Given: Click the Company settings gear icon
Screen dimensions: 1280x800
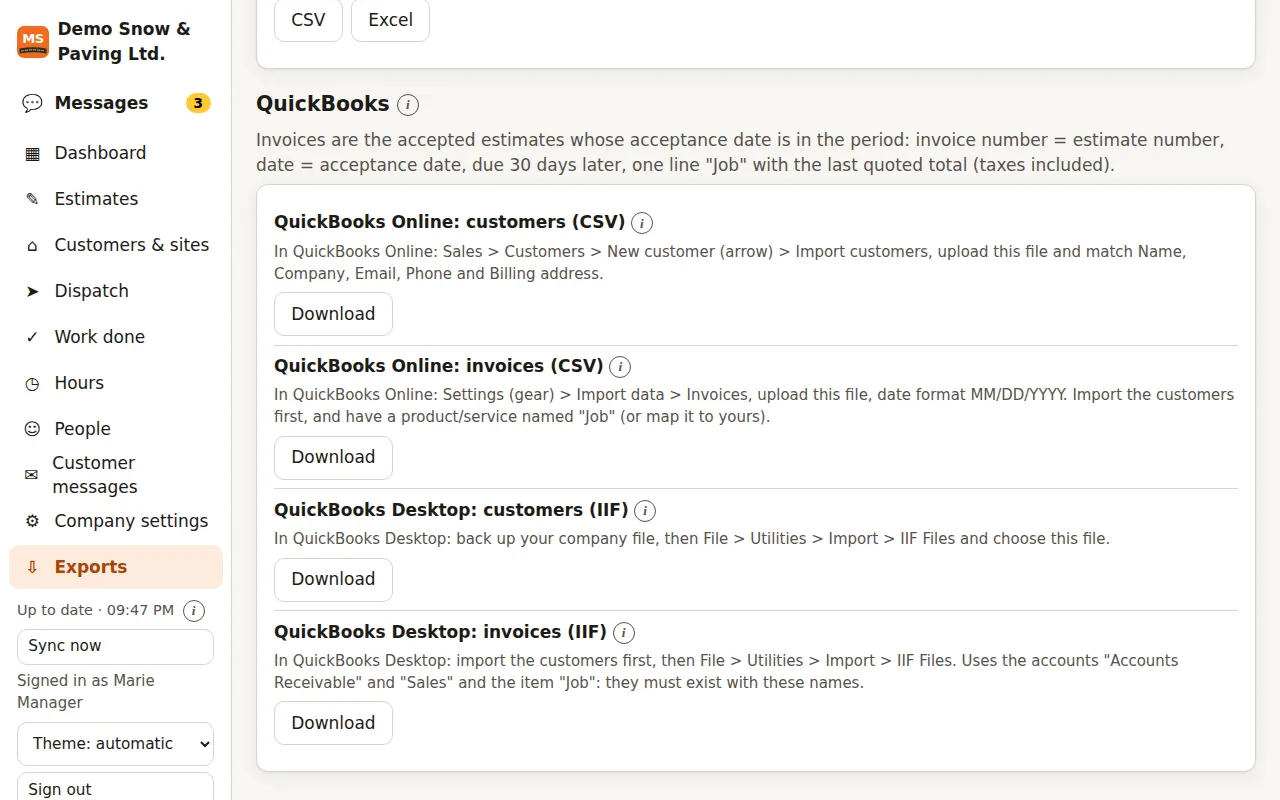Looking at the screenshot, I should (x=32, y=521).
